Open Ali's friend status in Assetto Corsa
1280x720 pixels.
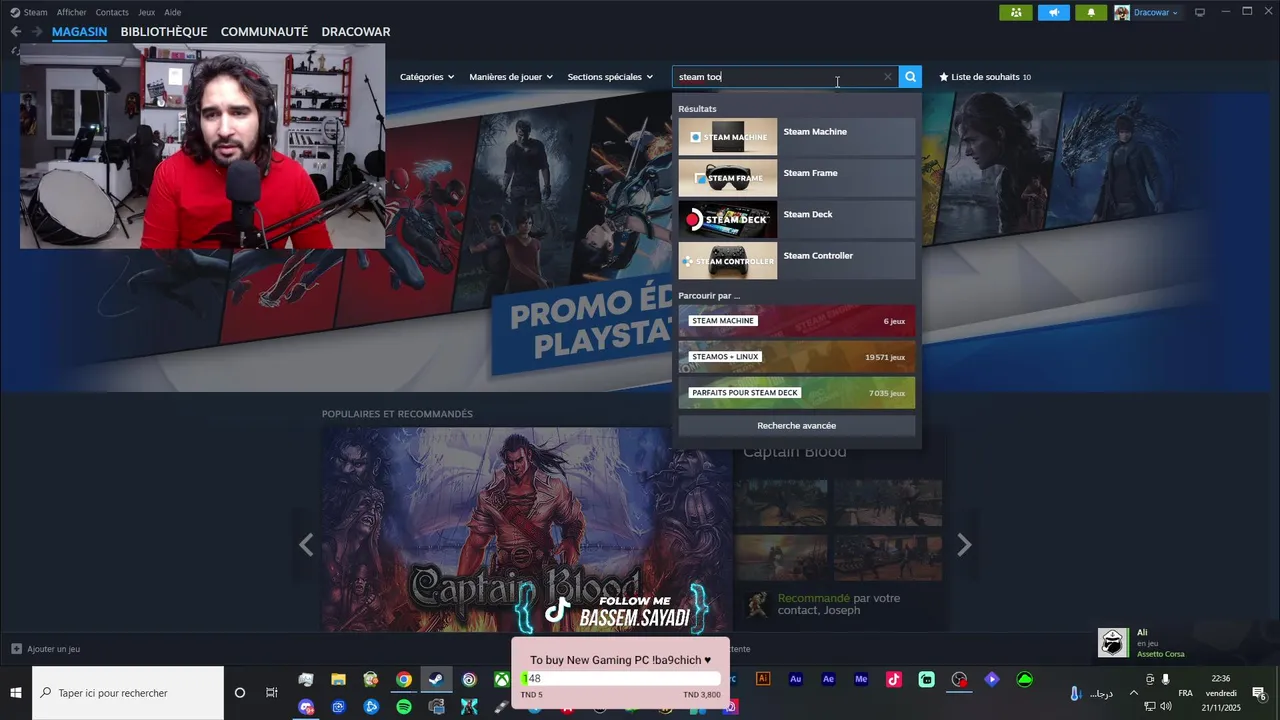(1142, 643)
